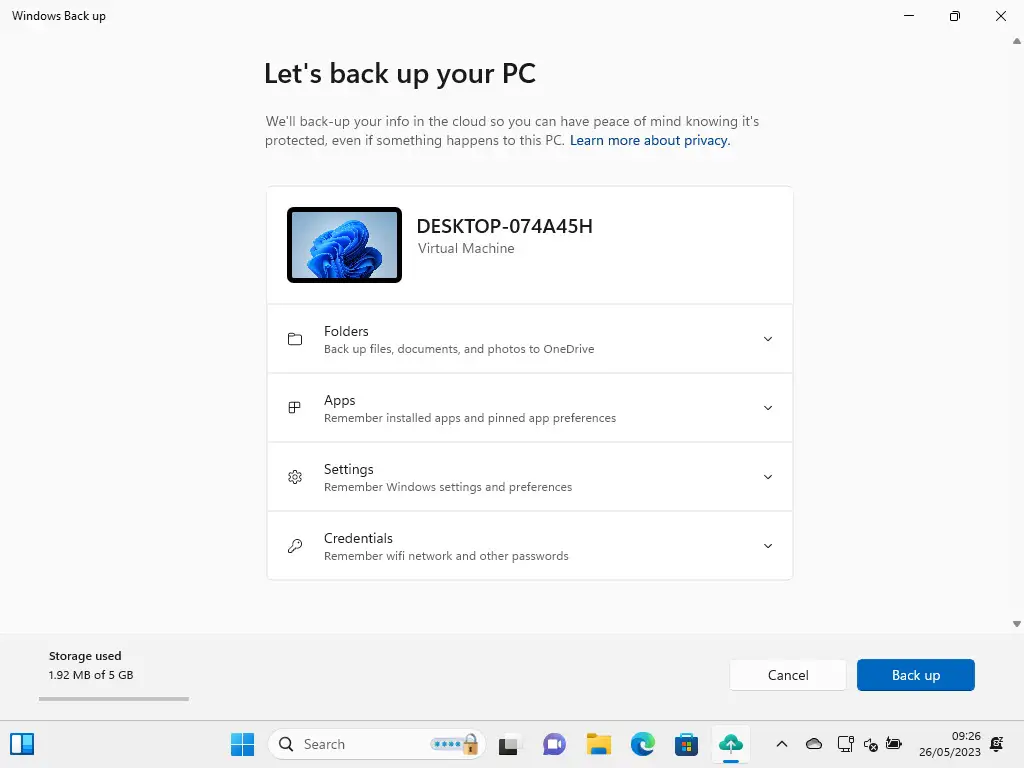Open the Windows Start menu
The image size is (1024, 768).
(242, 744)
